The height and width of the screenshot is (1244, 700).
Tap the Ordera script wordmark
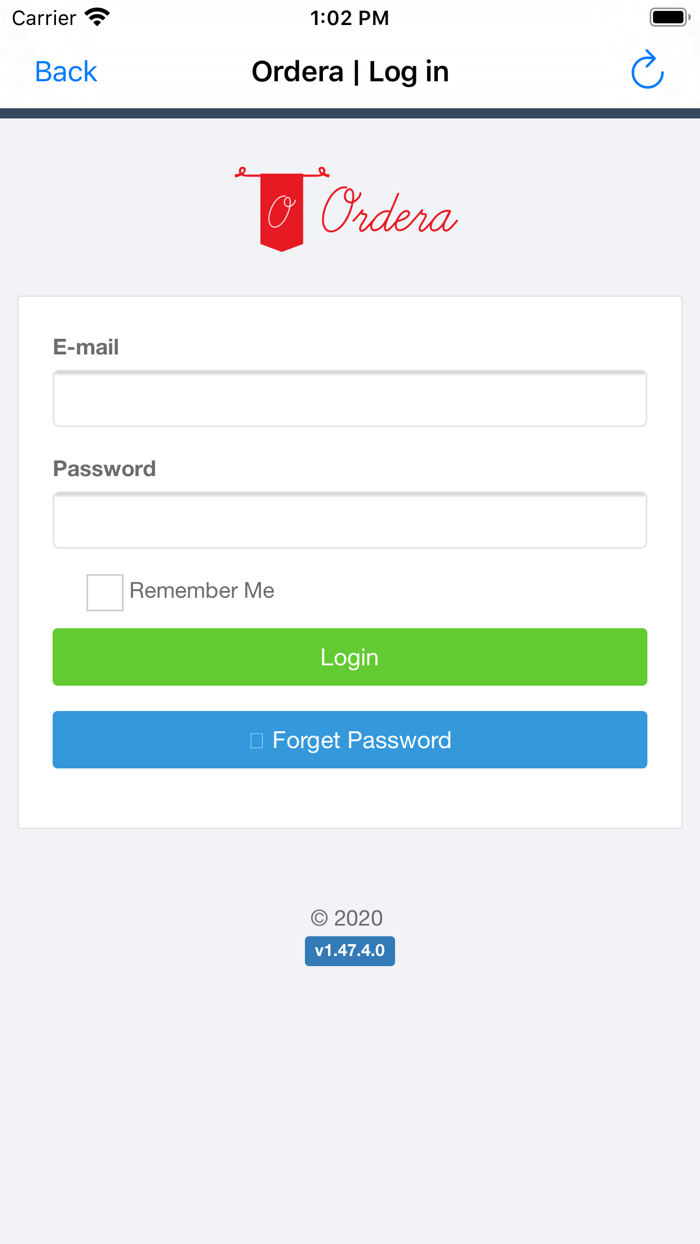point(389,211)
